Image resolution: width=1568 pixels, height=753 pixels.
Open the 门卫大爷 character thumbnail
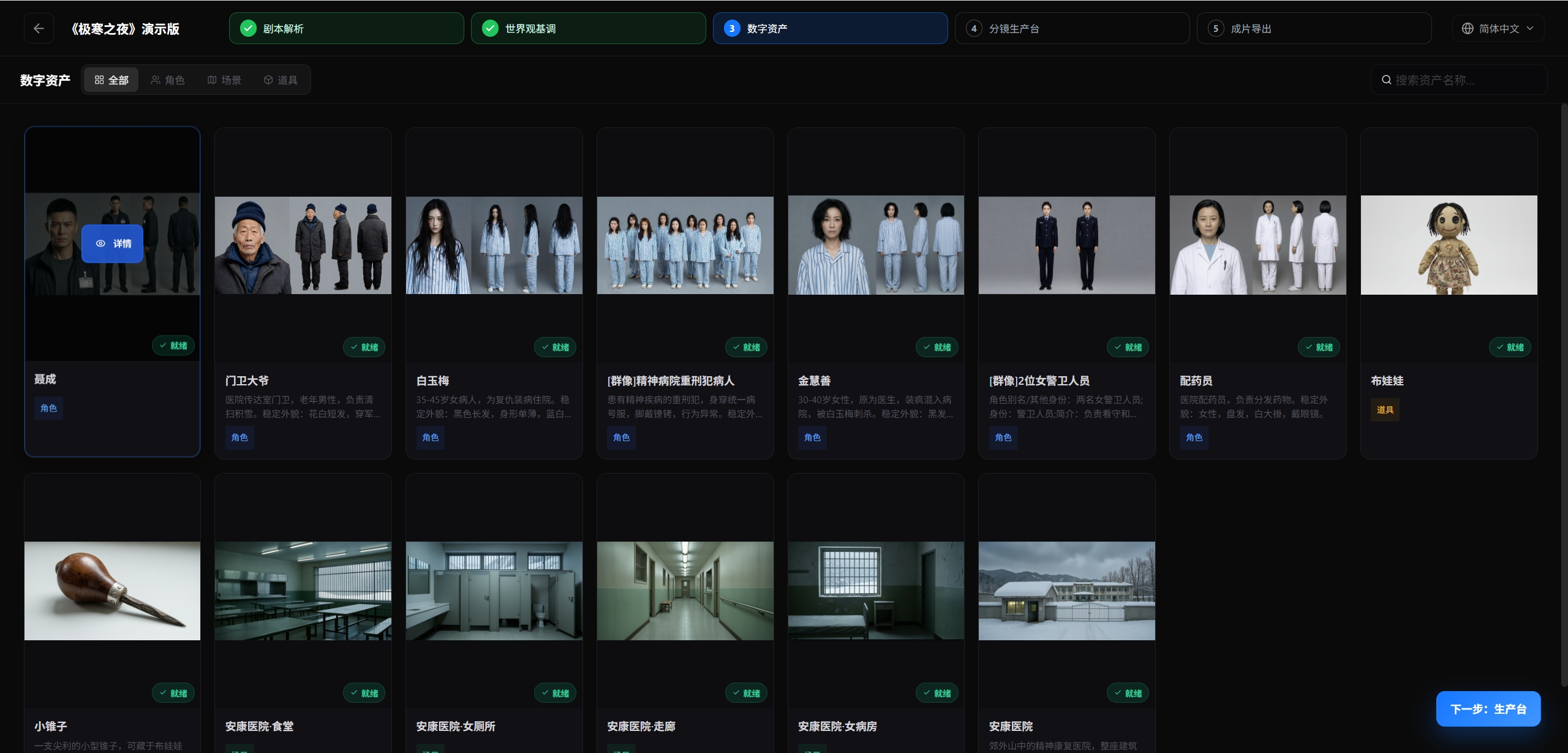[303, 245]
